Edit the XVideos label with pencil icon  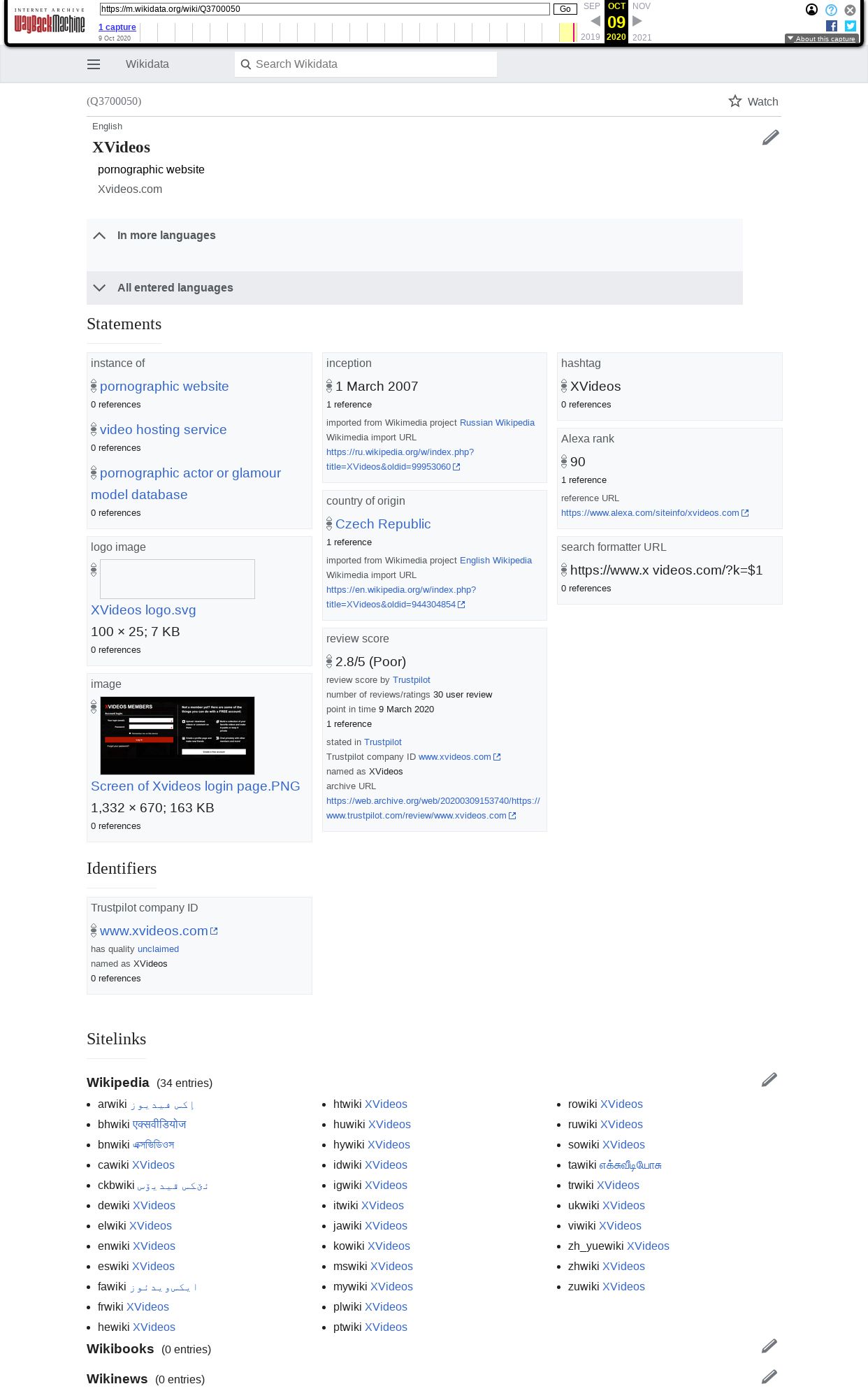(770, 138)
